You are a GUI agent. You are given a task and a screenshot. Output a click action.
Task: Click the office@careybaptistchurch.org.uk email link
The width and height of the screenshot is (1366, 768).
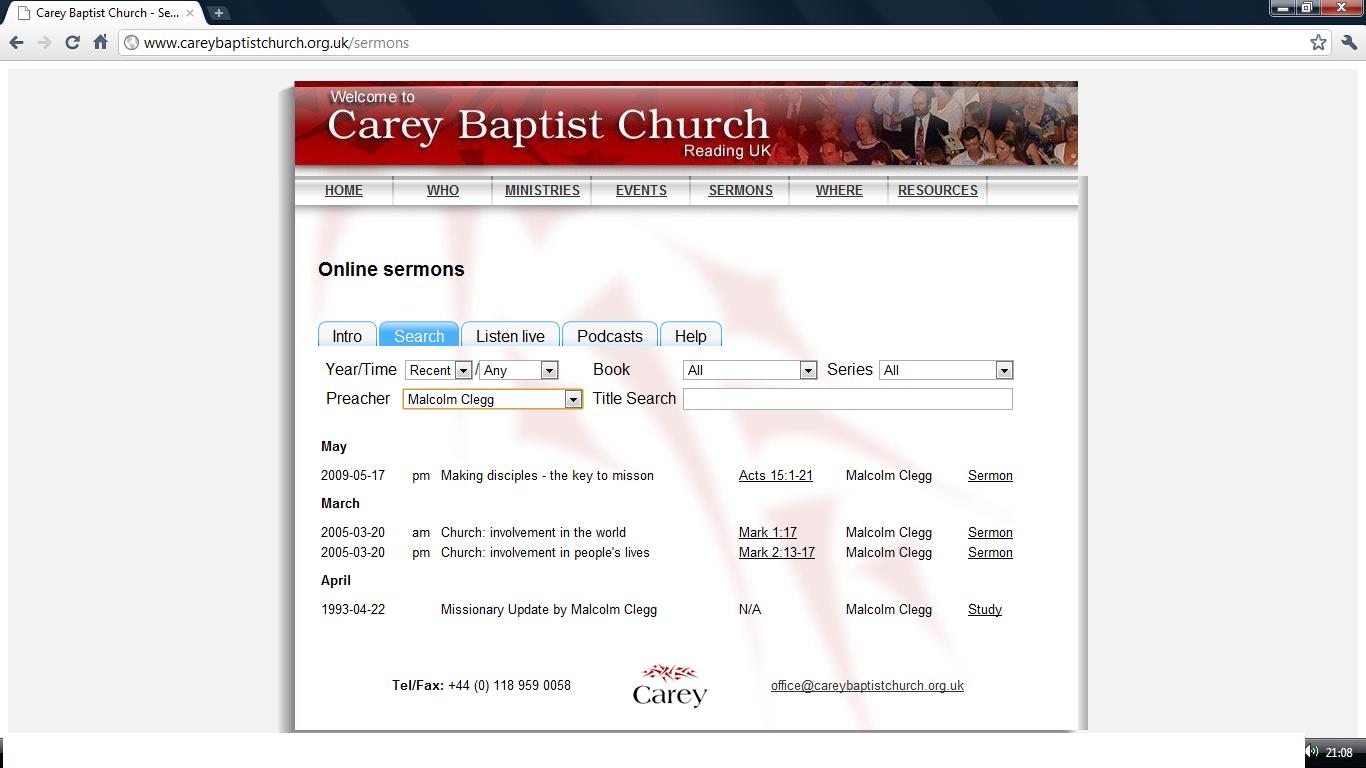click(867, 686)
